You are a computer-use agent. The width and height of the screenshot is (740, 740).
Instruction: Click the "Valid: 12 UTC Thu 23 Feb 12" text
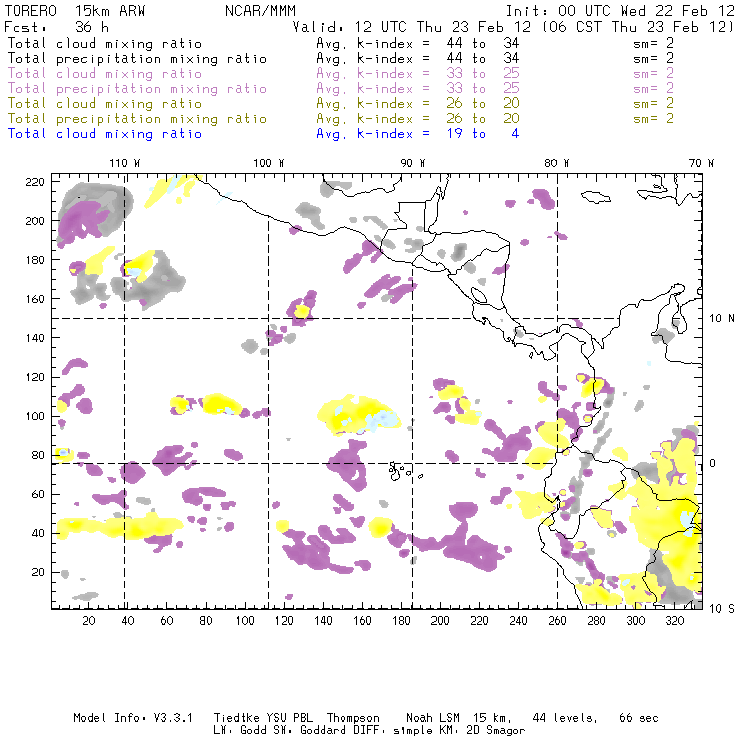coord(412,27)
